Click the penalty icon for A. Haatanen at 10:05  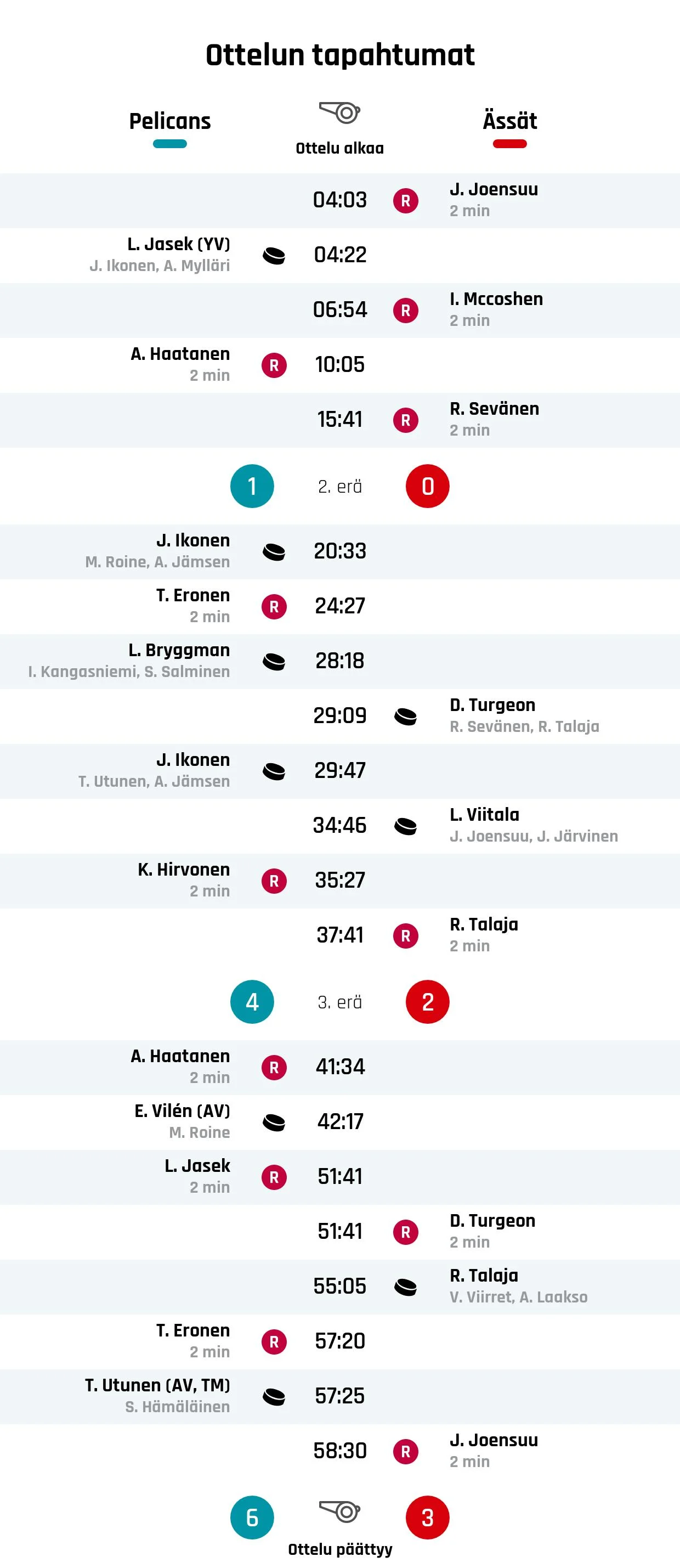(x=274, y=365)
